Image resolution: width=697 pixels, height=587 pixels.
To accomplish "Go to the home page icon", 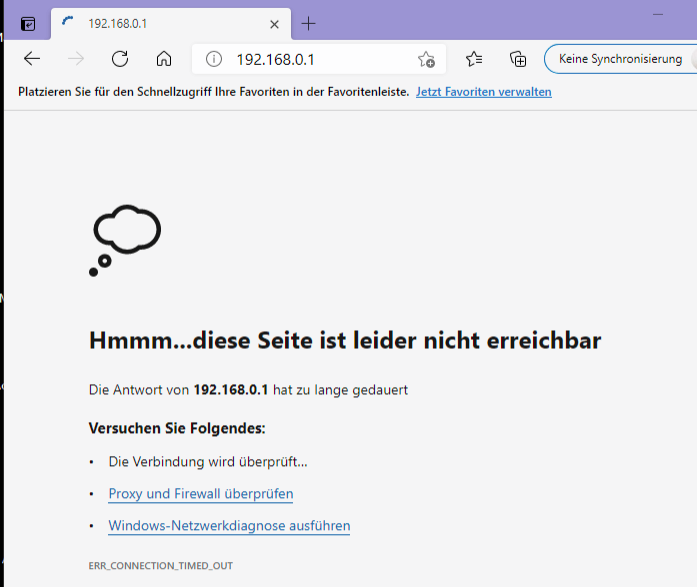I will 164,59.
